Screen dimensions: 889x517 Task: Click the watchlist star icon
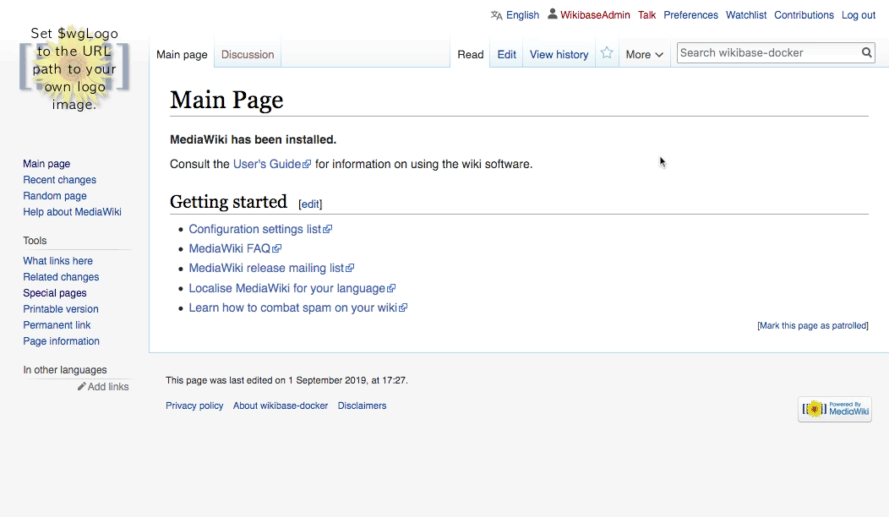pyautogui.click(x=607, y=53)
